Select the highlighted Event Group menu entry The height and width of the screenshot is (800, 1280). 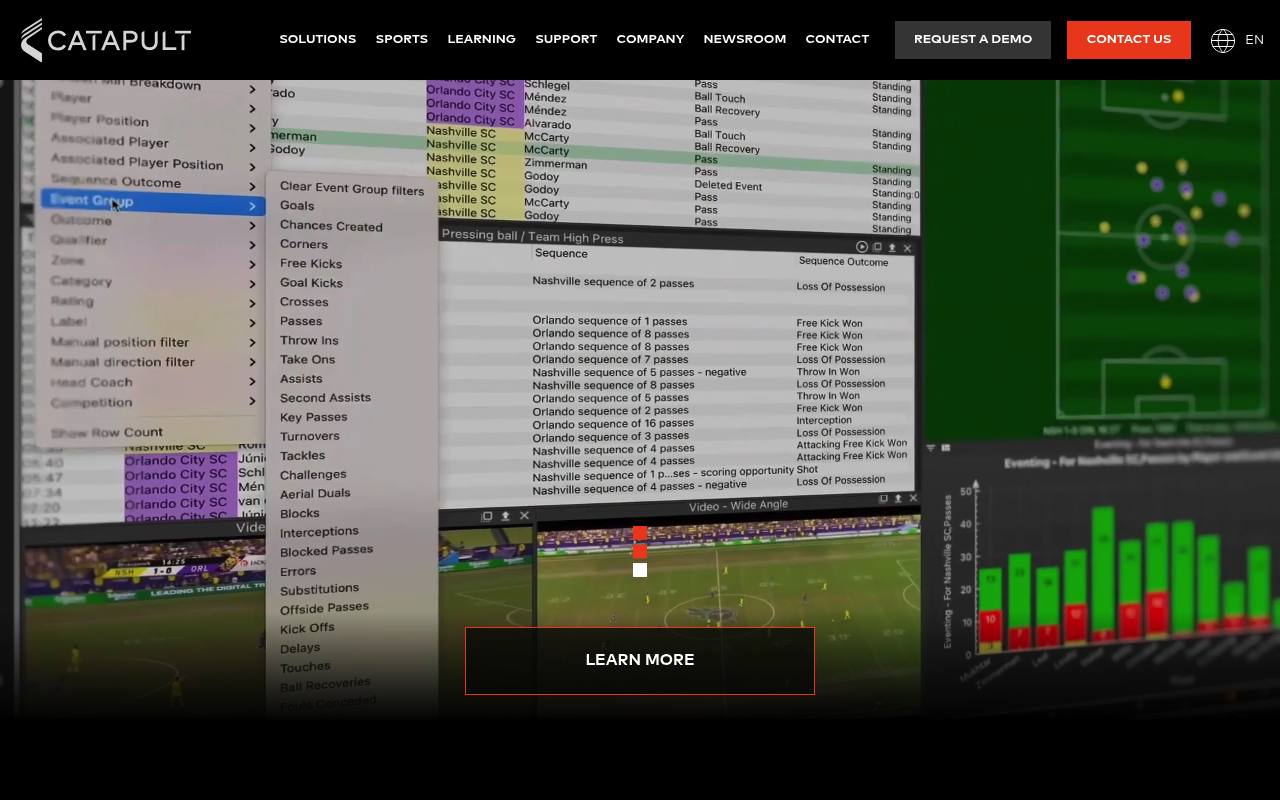pos(153,202)
